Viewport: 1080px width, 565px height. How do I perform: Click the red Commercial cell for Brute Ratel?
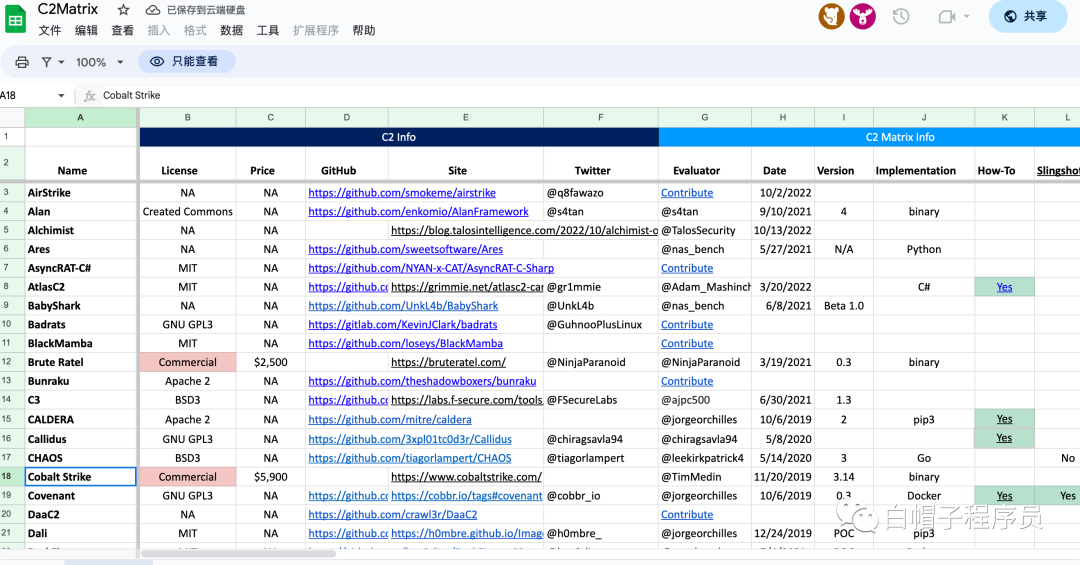187,362
